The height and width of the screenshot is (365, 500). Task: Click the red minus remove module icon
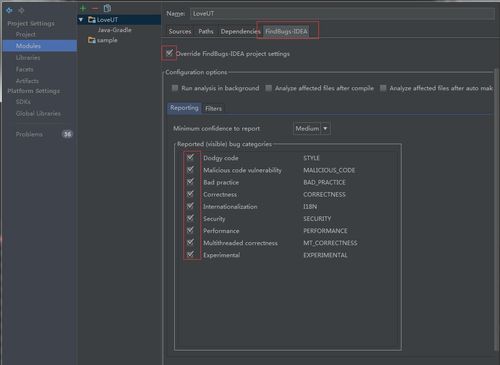95,8
